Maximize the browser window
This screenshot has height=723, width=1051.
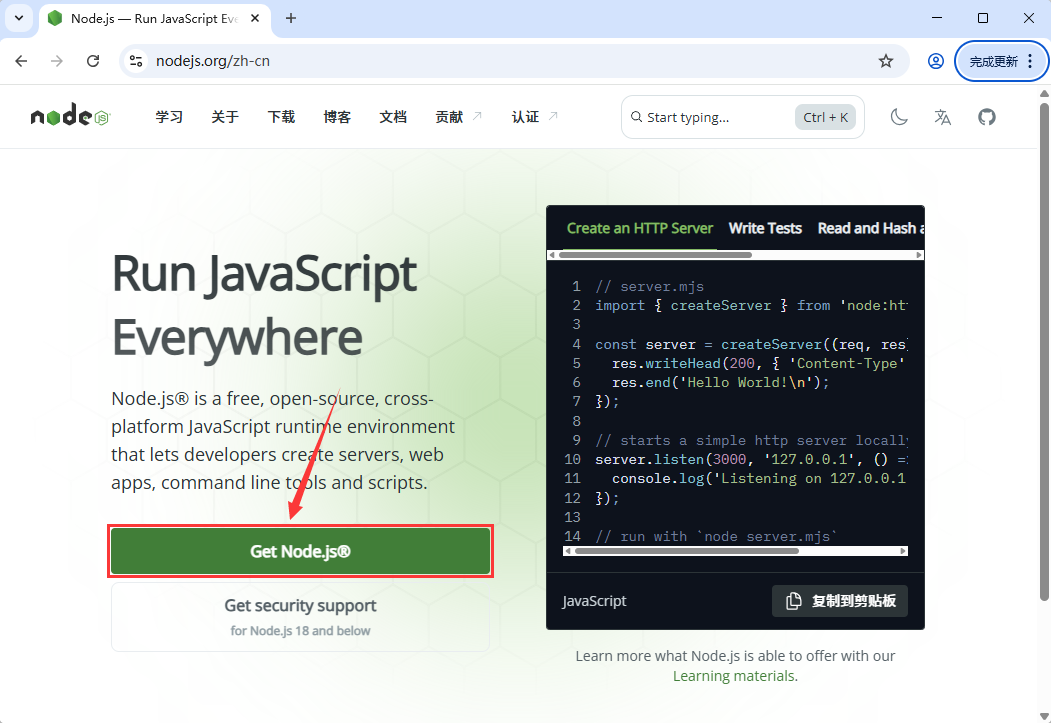point(983,18)
